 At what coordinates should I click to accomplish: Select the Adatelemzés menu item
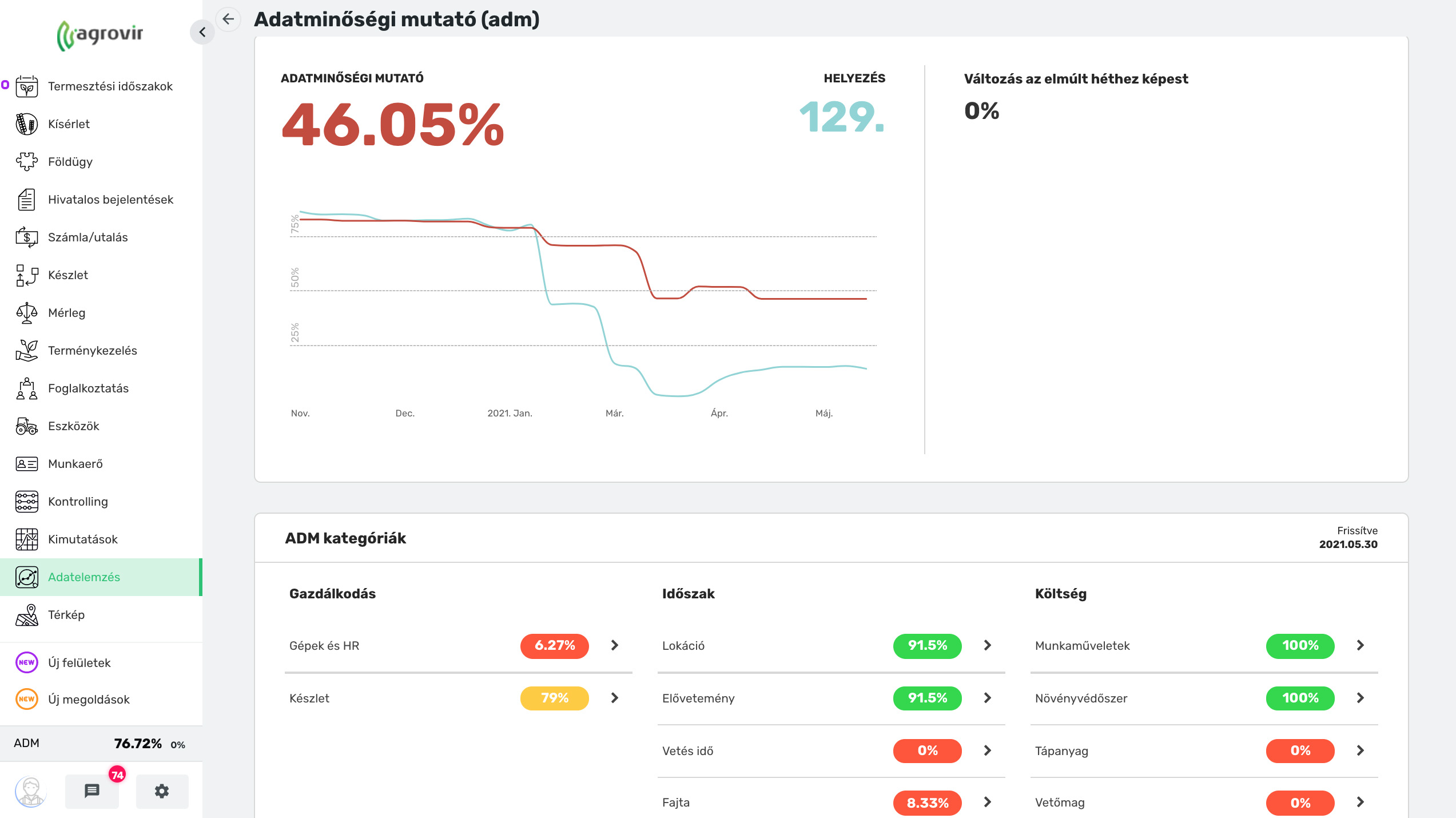pyautogui.click(x=84, y=577)
